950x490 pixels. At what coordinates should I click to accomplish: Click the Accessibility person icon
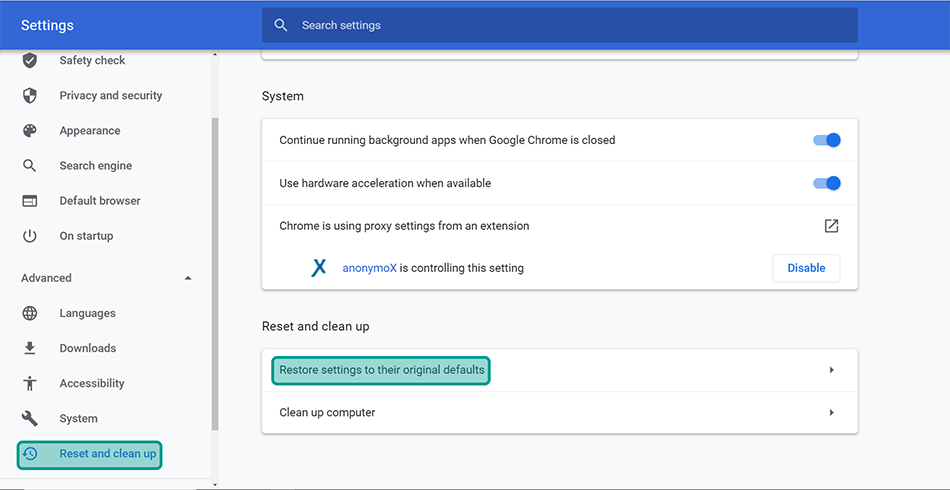30,383
